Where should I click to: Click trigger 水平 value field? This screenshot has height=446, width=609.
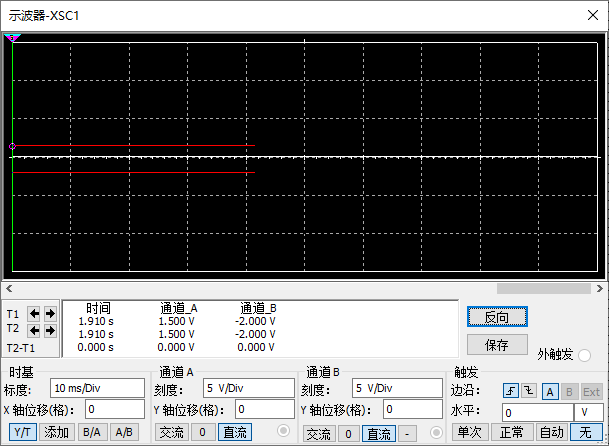pyautogui.click(x=538, y=413)
